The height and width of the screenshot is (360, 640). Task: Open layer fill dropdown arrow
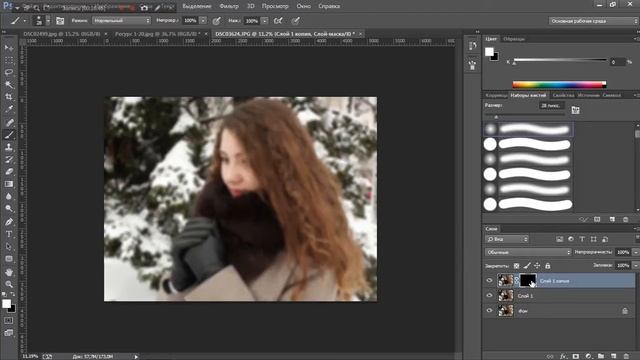(636, 266)
